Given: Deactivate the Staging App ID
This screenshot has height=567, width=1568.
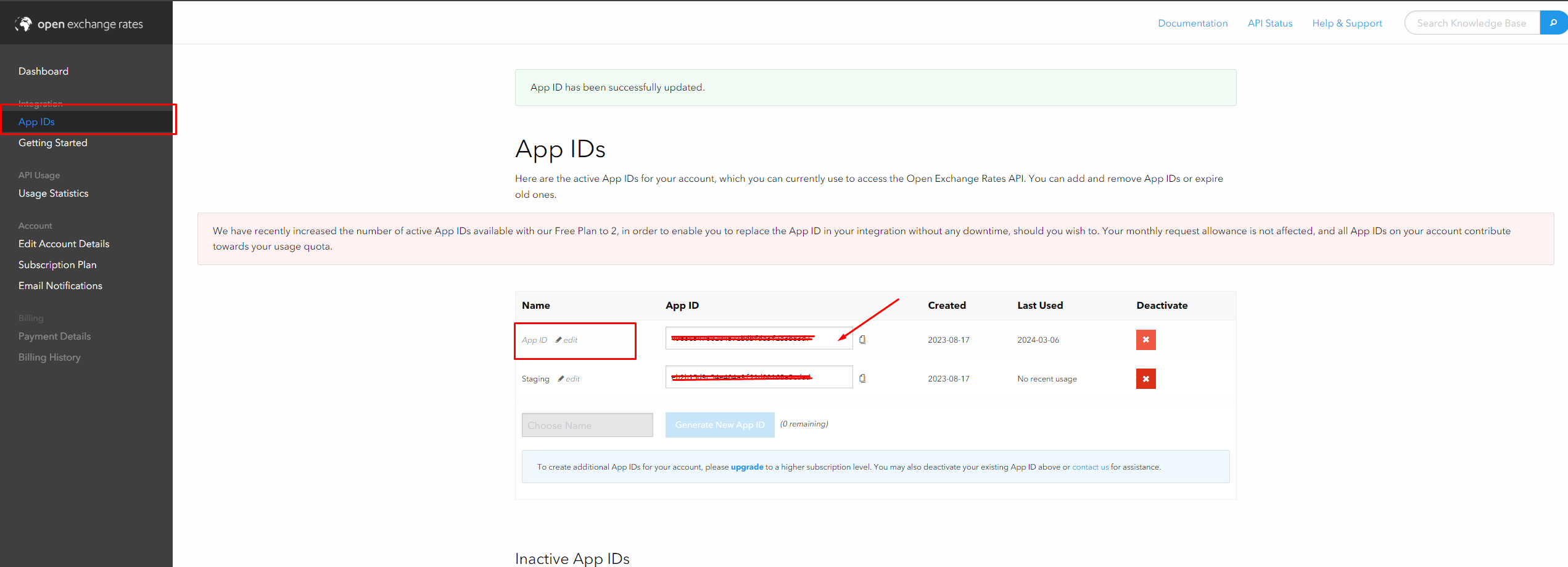Looking at the screenshot, I should coord(1145,378).
